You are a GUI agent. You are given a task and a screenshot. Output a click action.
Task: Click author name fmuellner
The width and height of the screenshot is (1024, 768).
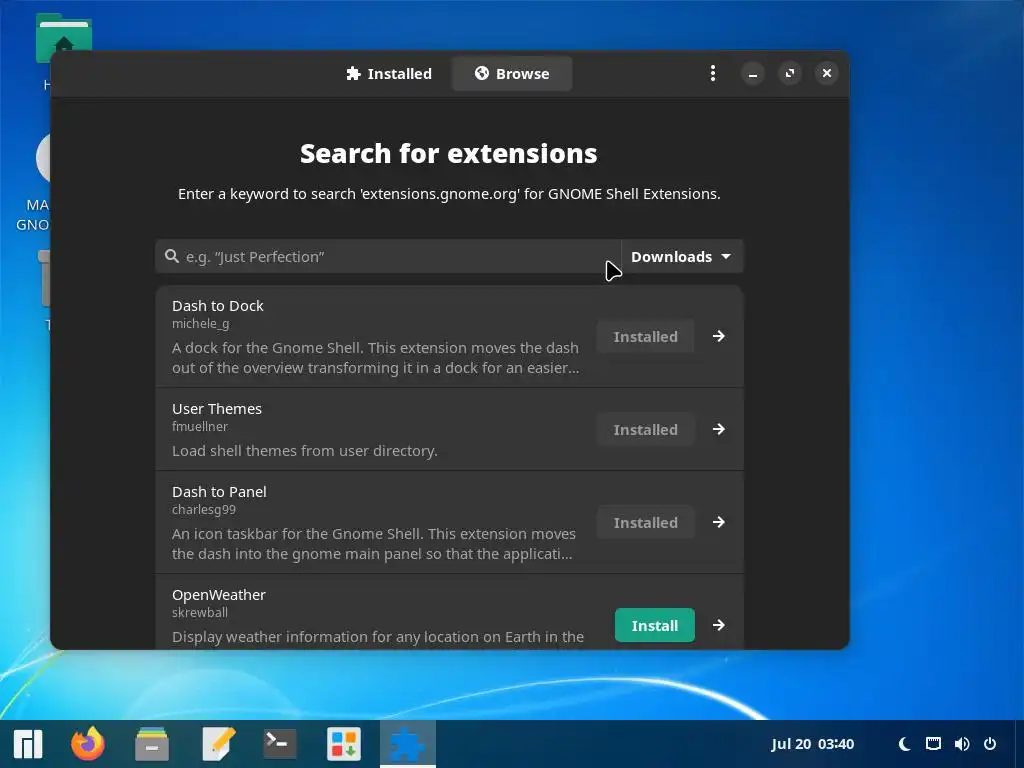coord(200,426)
